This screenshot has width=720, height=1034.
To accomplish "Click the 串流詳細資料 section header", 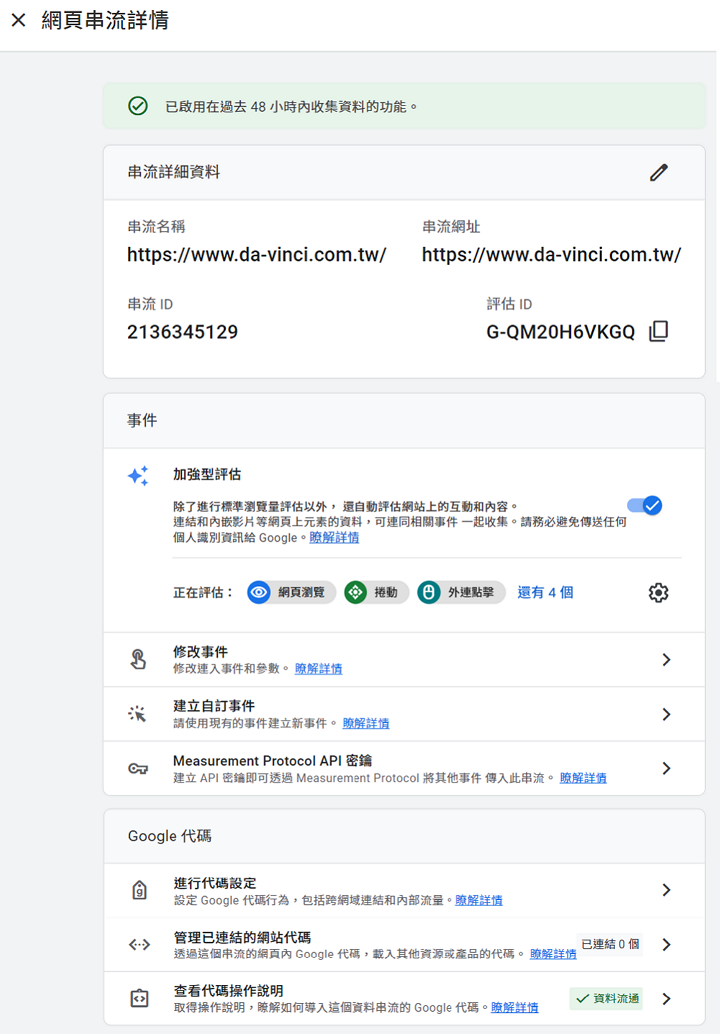I will (x=173, y=172).
